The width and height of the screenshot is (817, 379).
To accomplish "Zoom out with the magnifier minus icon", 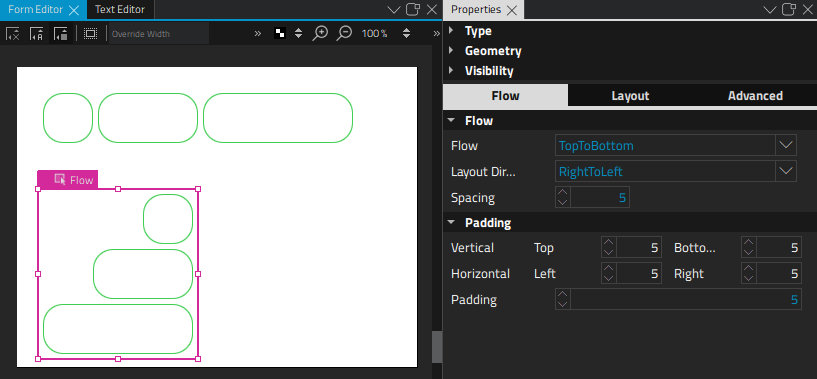I will tap(344, 33).
